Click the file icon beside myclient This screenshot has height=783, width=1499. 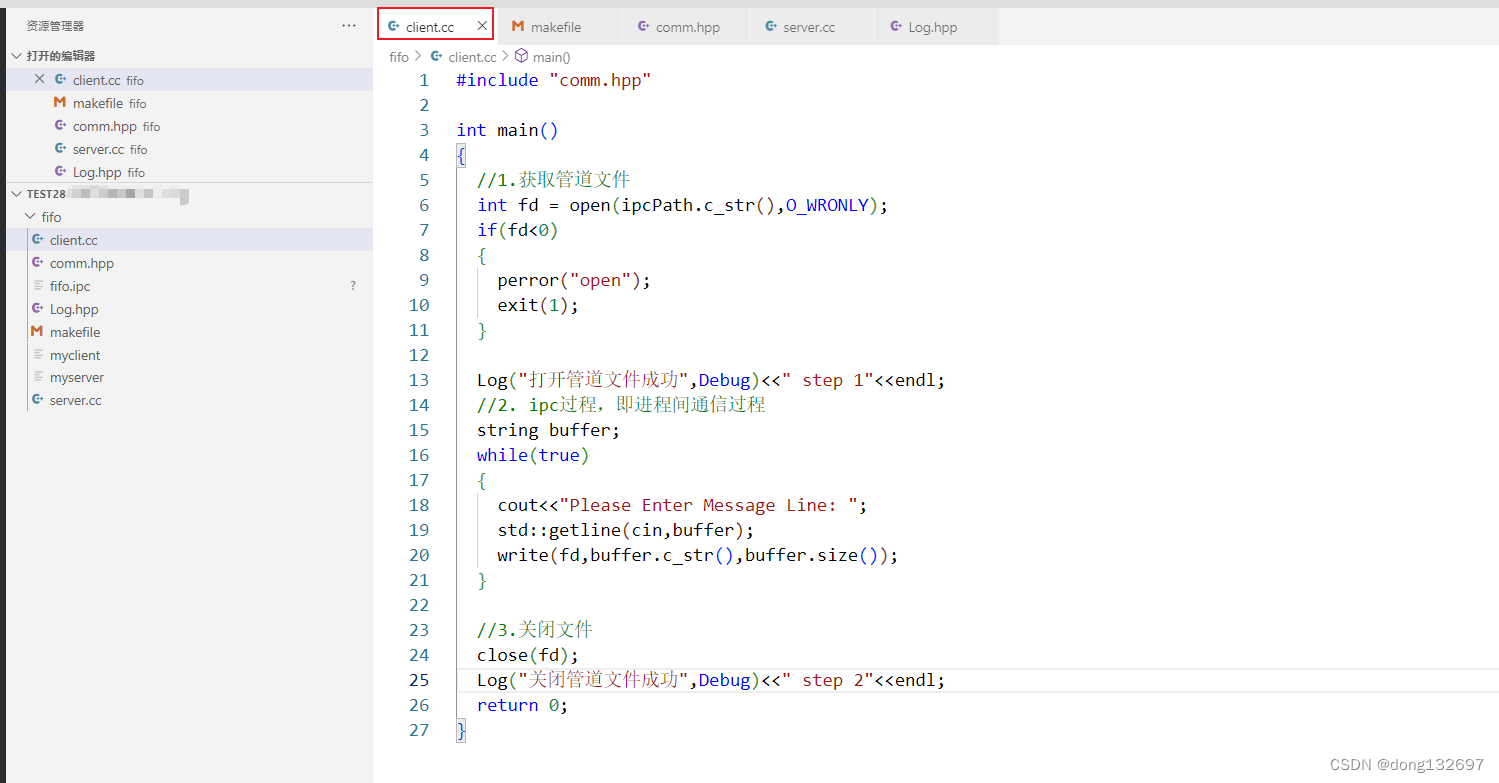tap(39, 355)
